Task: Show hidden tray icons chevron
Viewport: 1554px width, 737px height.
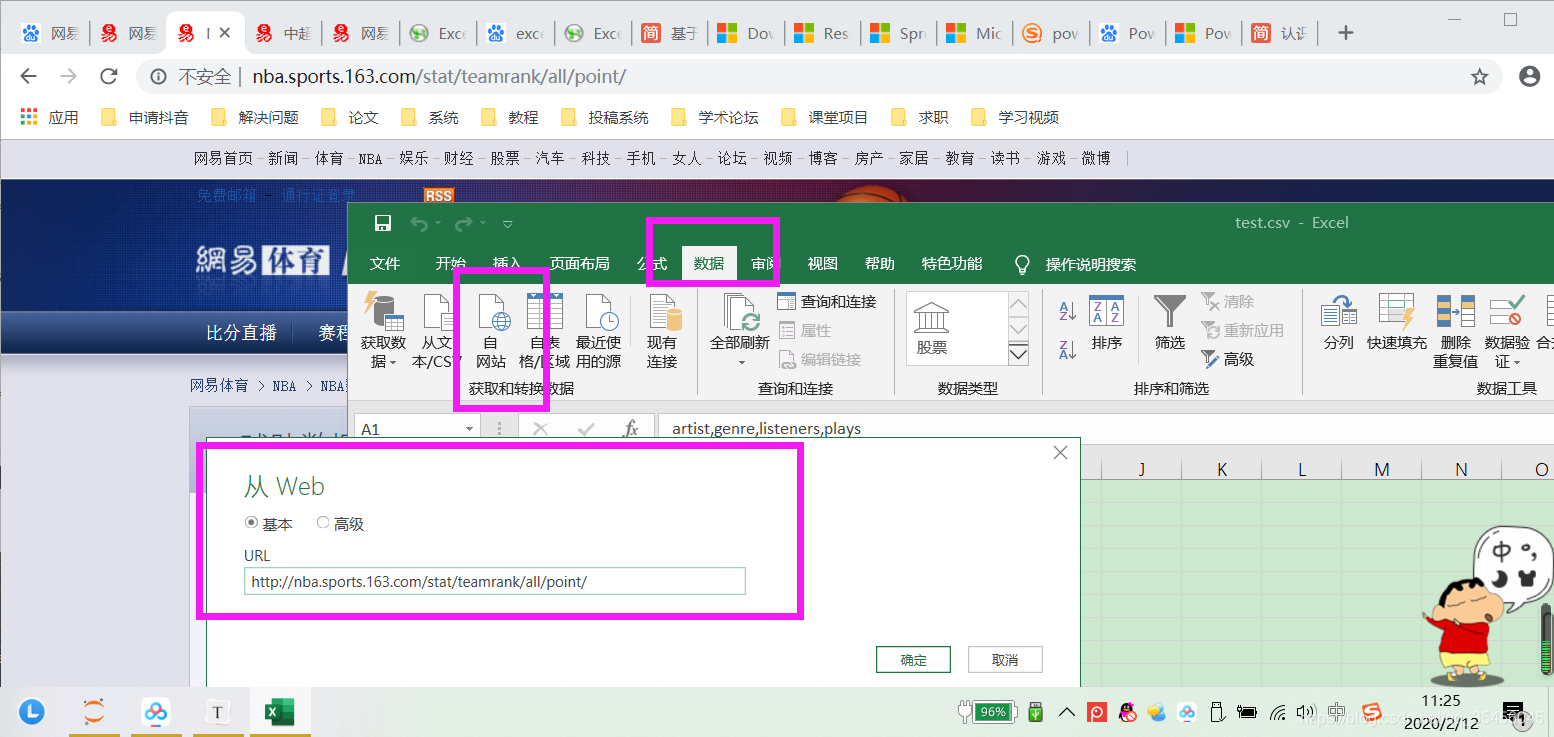Action: [1066, 712]
